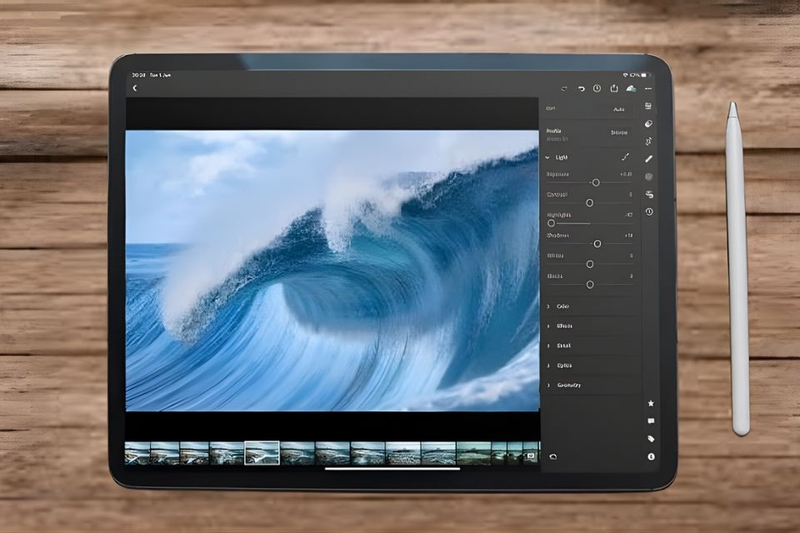The image size is (800, 533).
Task: Click the reset arrow at panel bottom-left
Action: pyautogui.click(x=553, y=456)
